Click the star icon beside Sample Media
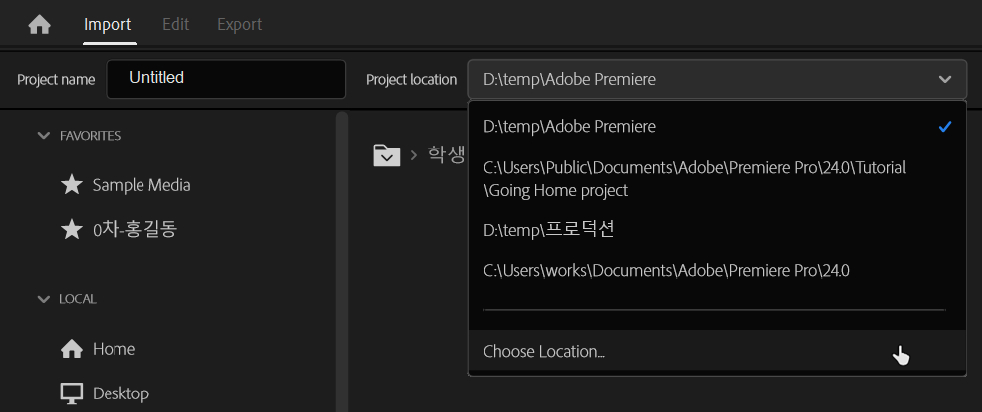This screenshot has width=982, height=412. coord(71,184)
